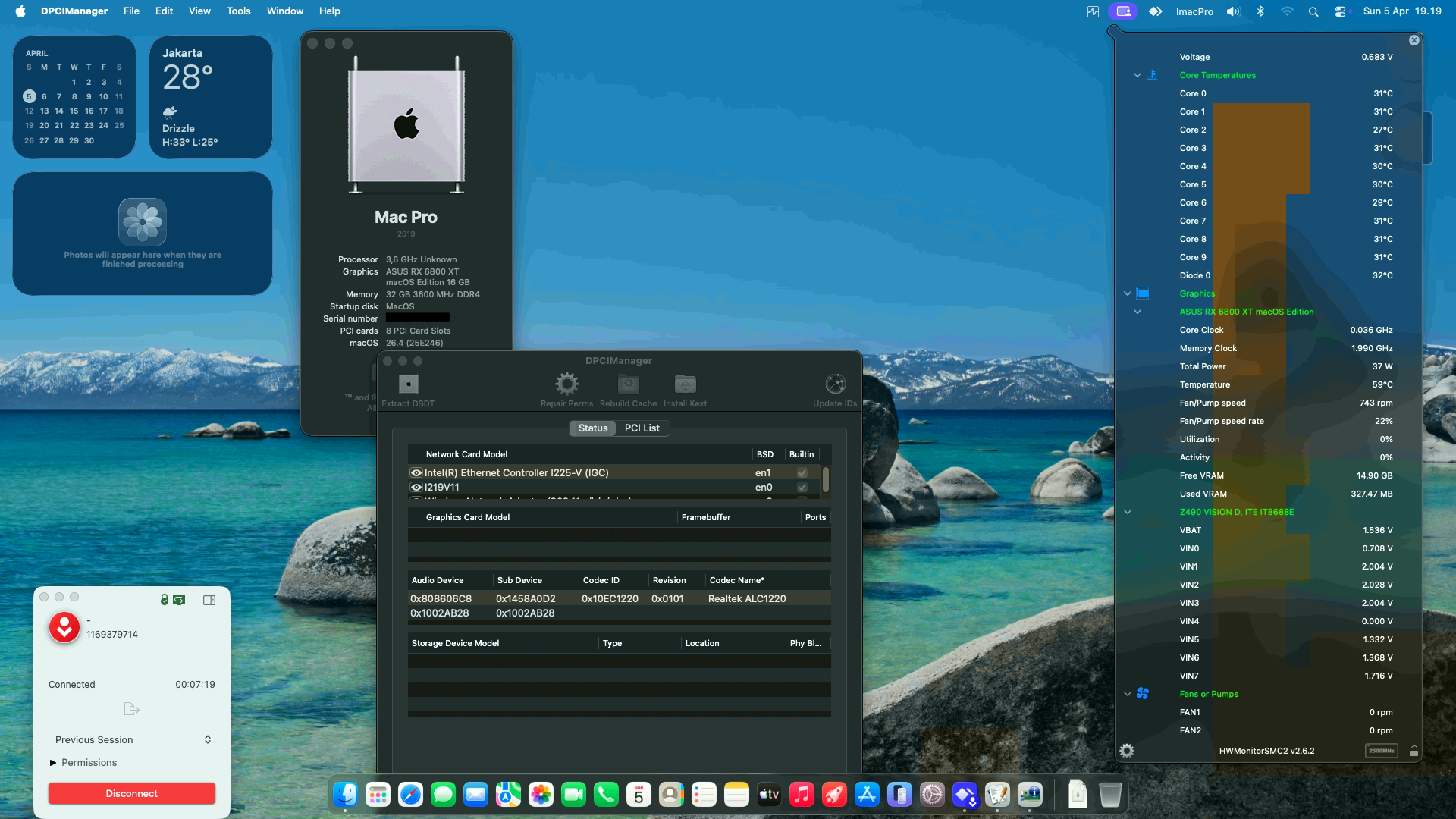The image size is (1456, 819).
Task: Click the AnyDesk secure lock icon
Action: tap(165, 600)
